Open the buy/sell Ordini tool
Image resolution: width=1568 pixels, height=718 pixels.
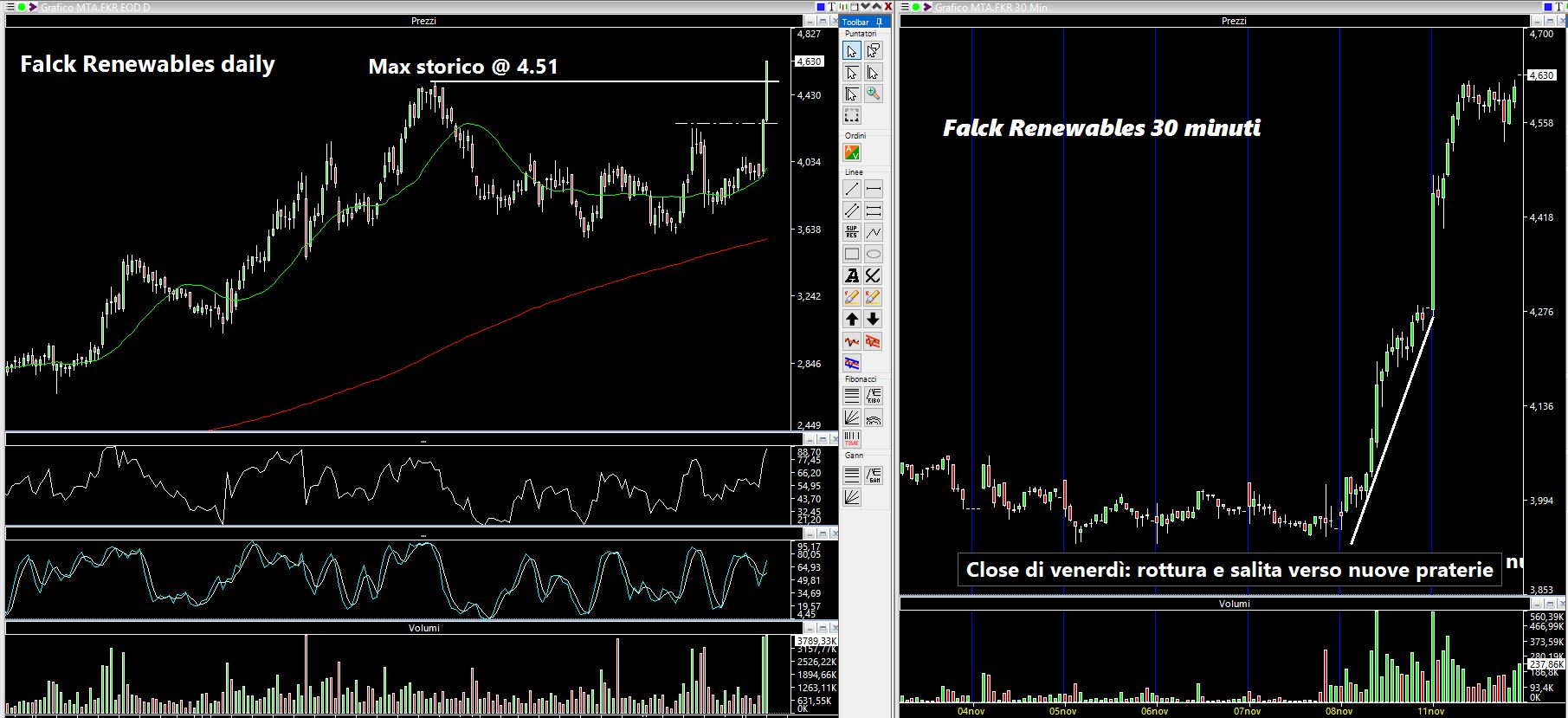point(852,153)
